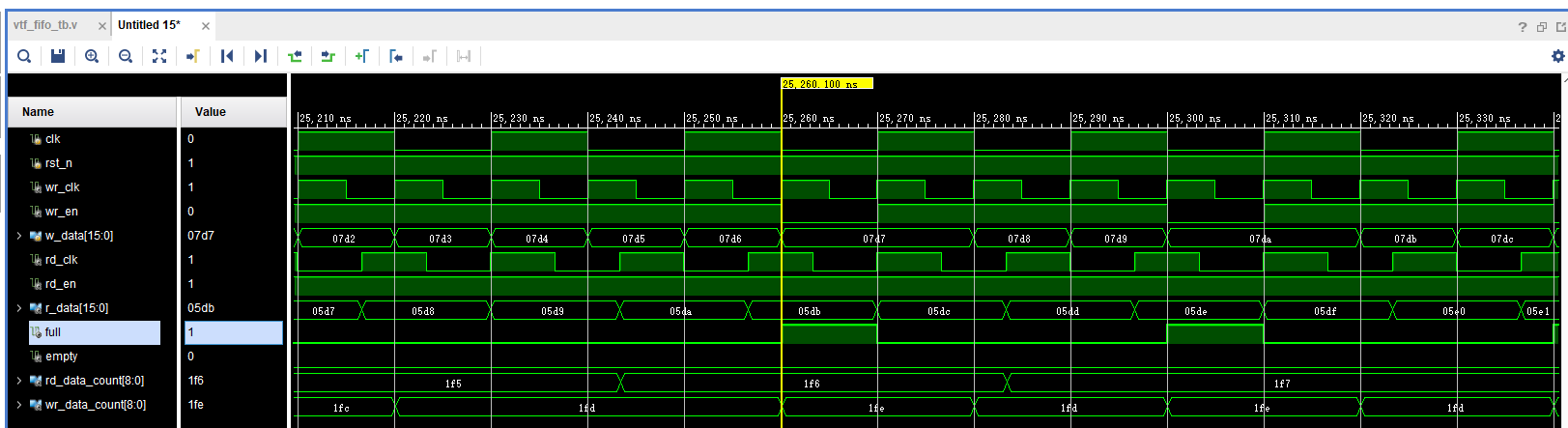
Task: Save the waveform configuration
Action: click(x=58, y=56)
